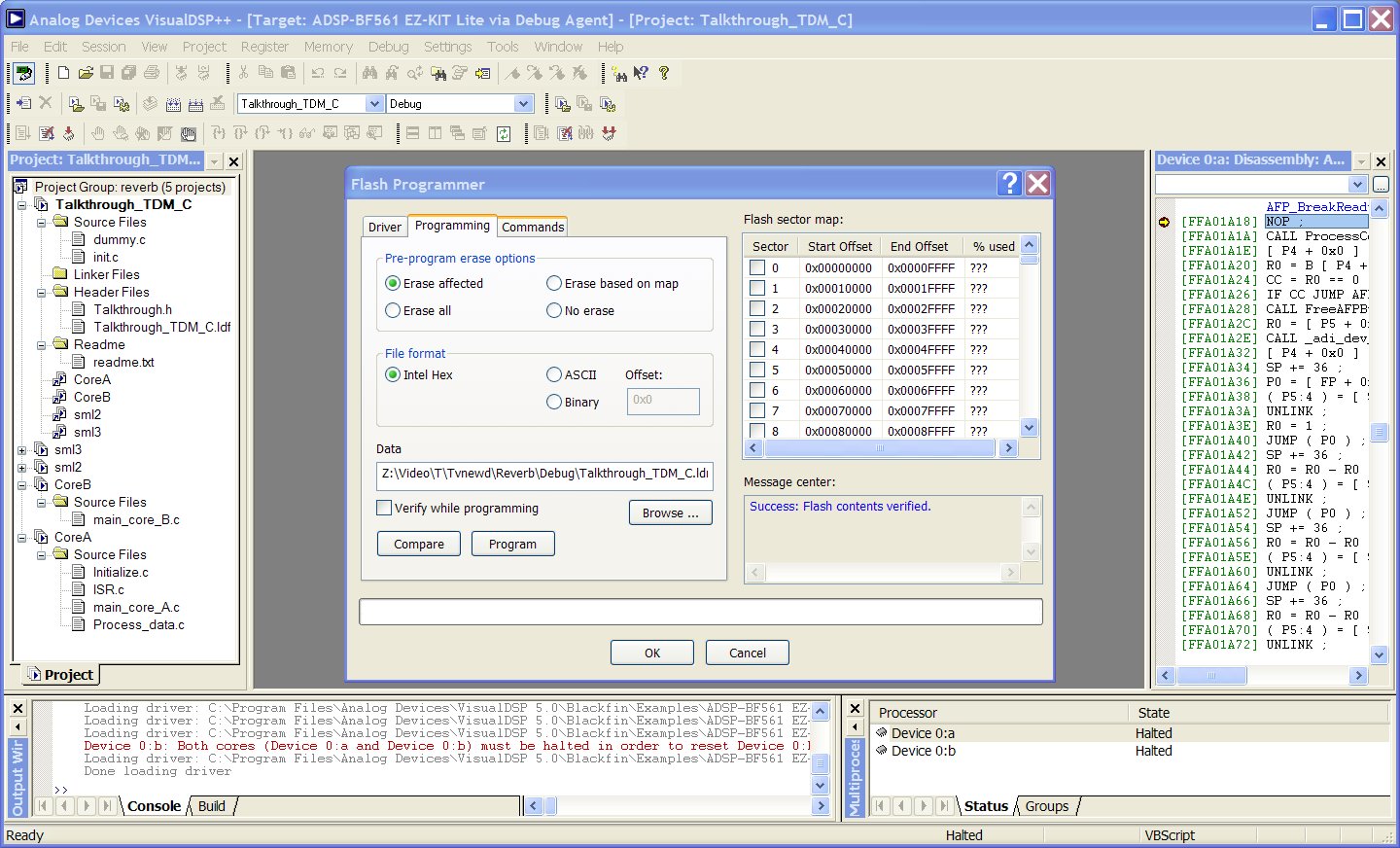Collapse the CoreA project node
The width and height of the screenshot is (1400, 848).
click(x=22, y=538)
